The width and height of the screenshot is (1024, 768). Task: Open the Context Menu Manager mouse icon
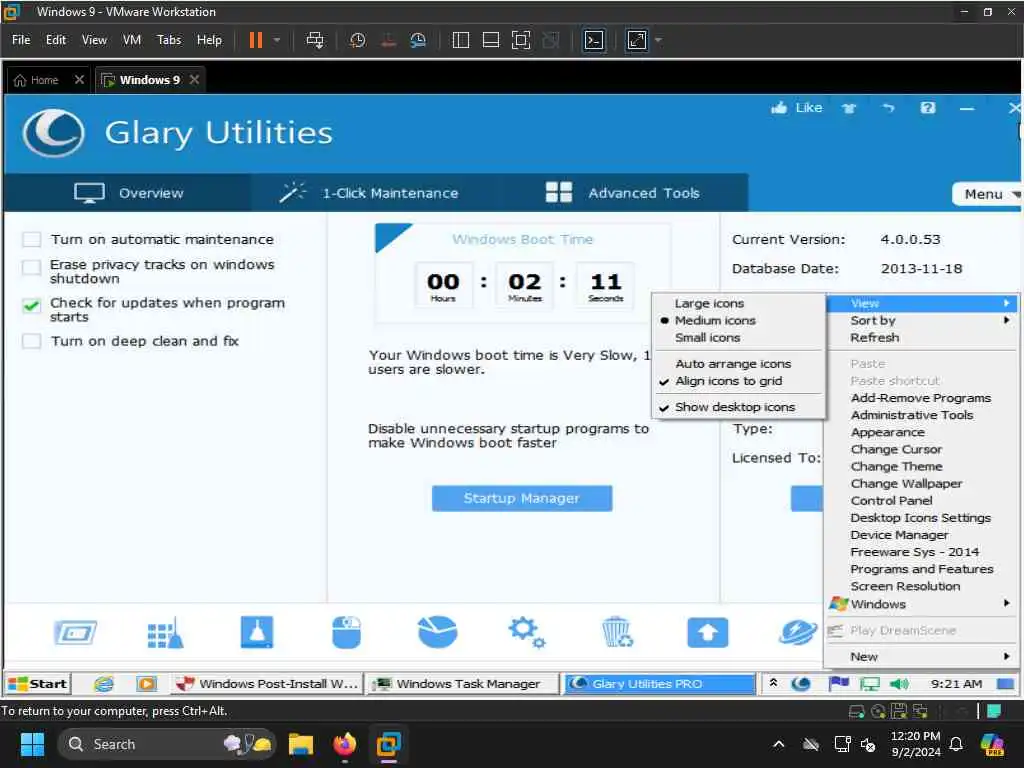coord(346,632)
